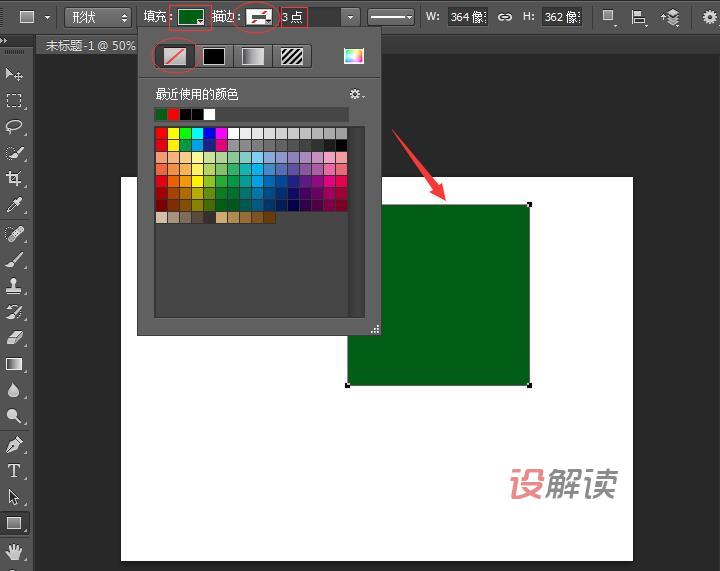
Task: Switch fill type to gradient
Action: pos(253,56)
